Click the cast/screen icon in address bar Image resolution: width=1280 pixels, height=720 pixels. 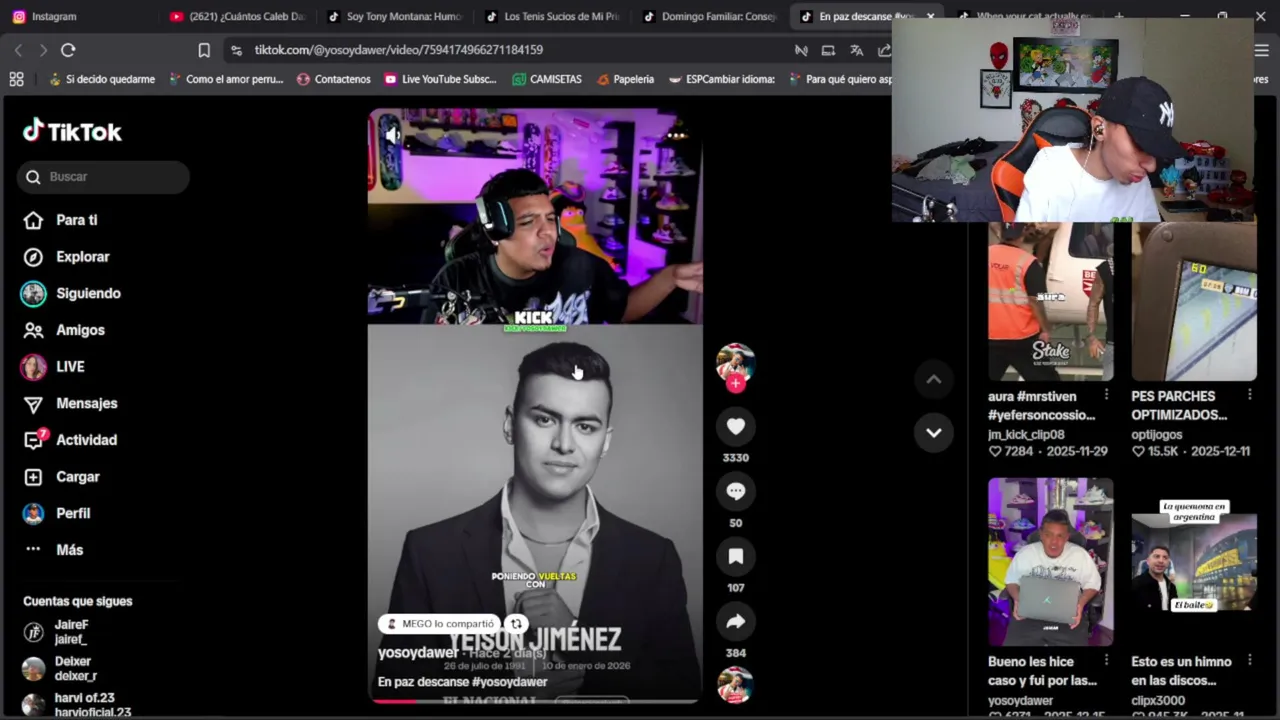pyautogui.click(x=828, y=50)
